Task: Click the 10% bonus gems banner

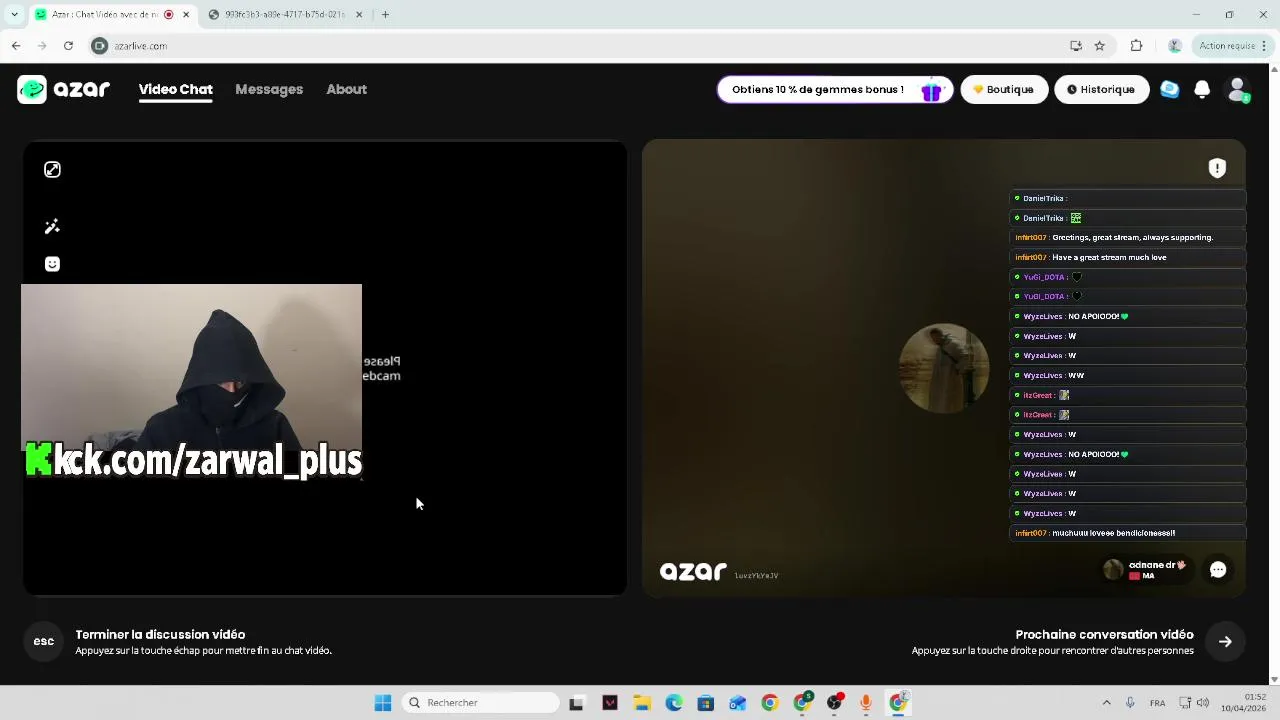Action: click(x=834, y=89)
